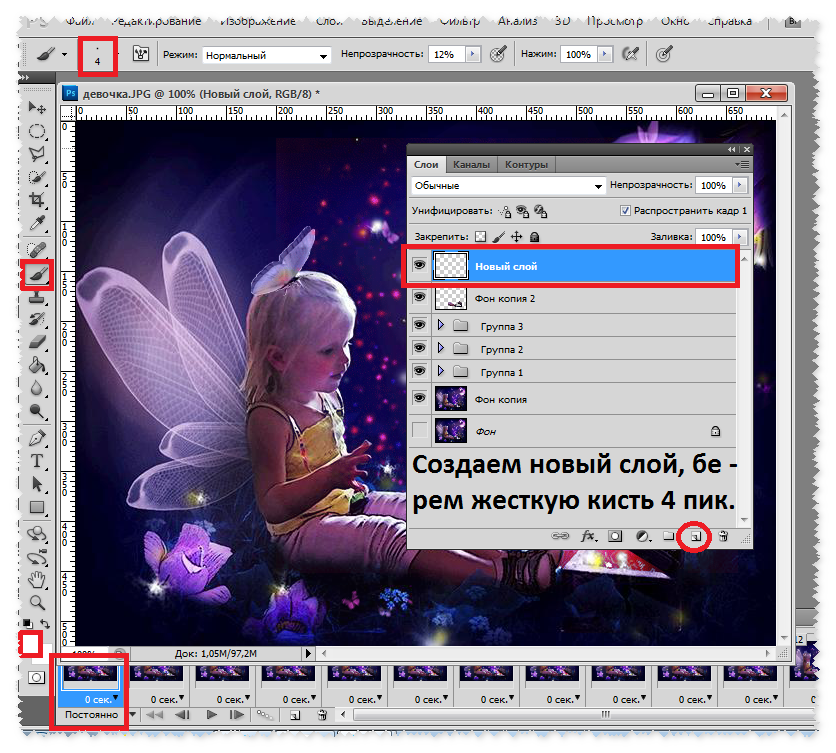The height and width of the screenshot is (753, 836).
Task: Select the Clone Stamp tool
Action: pos(37,297)
